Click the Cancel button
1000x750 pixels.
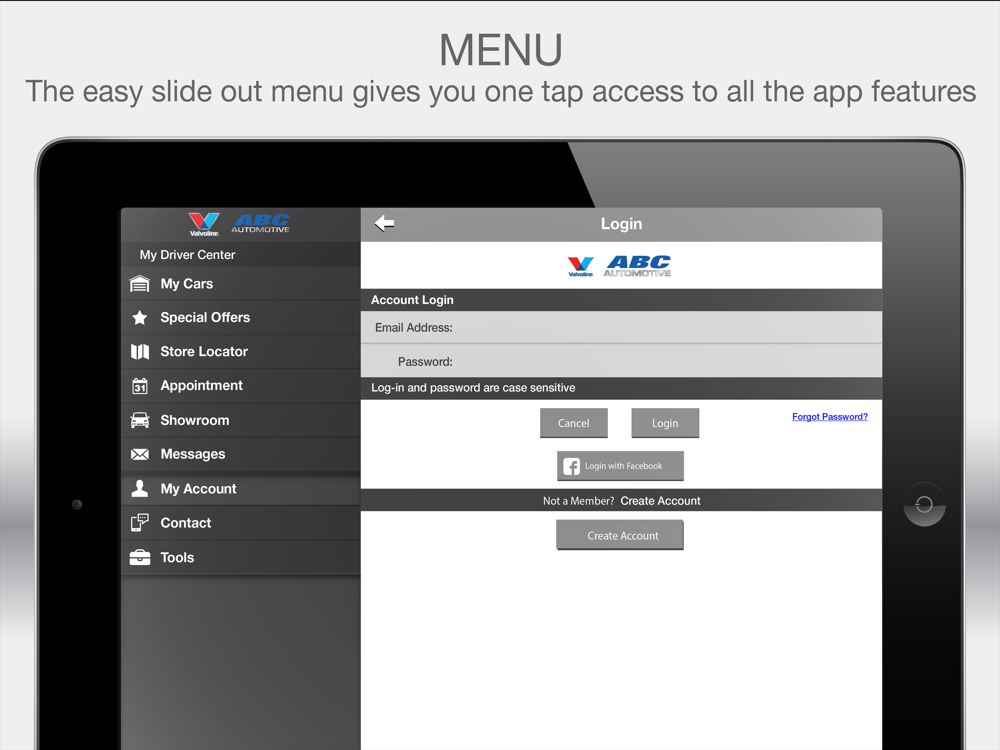coord(574,423)
